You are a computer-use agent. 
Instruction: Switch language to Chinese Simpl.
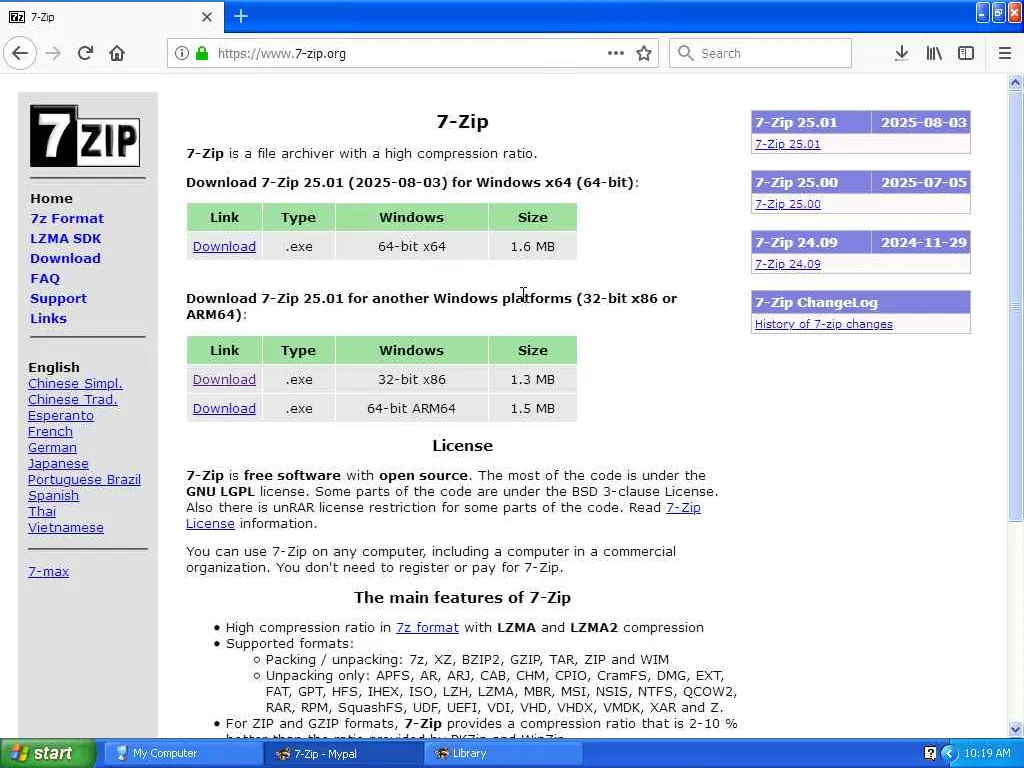pyautogui.click(x=75, y=384)
